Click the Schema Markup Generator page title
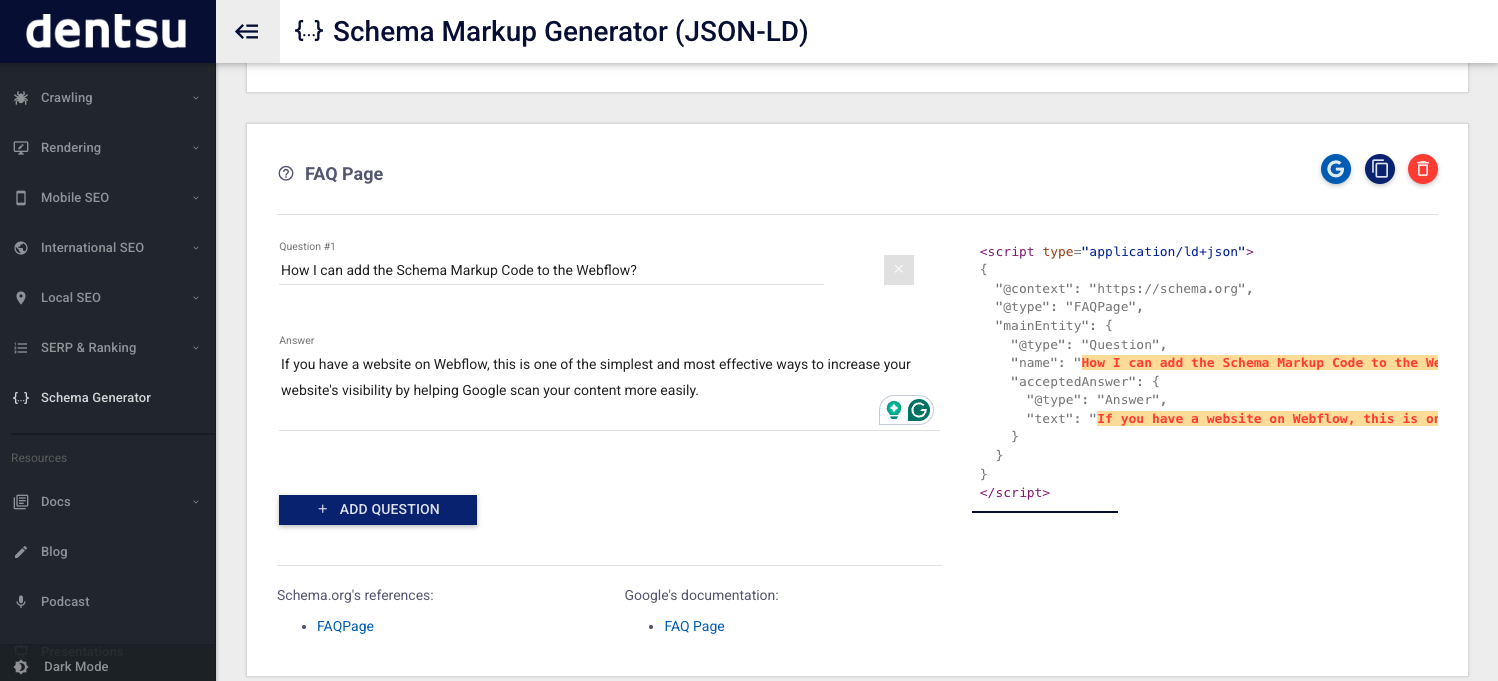The height and width of the screenshot is (681, 1498). [570, 32]
